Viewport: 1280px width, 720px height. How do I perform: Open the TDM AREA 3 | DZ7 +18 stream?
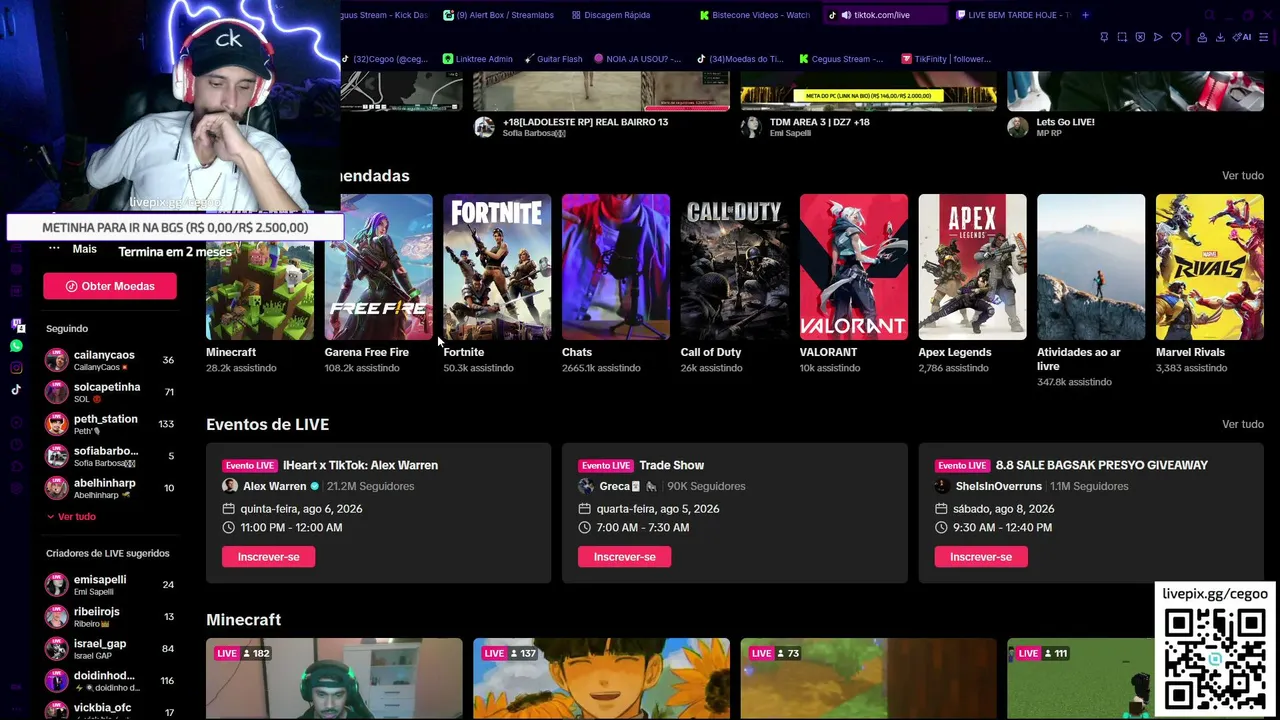[819, 122]
